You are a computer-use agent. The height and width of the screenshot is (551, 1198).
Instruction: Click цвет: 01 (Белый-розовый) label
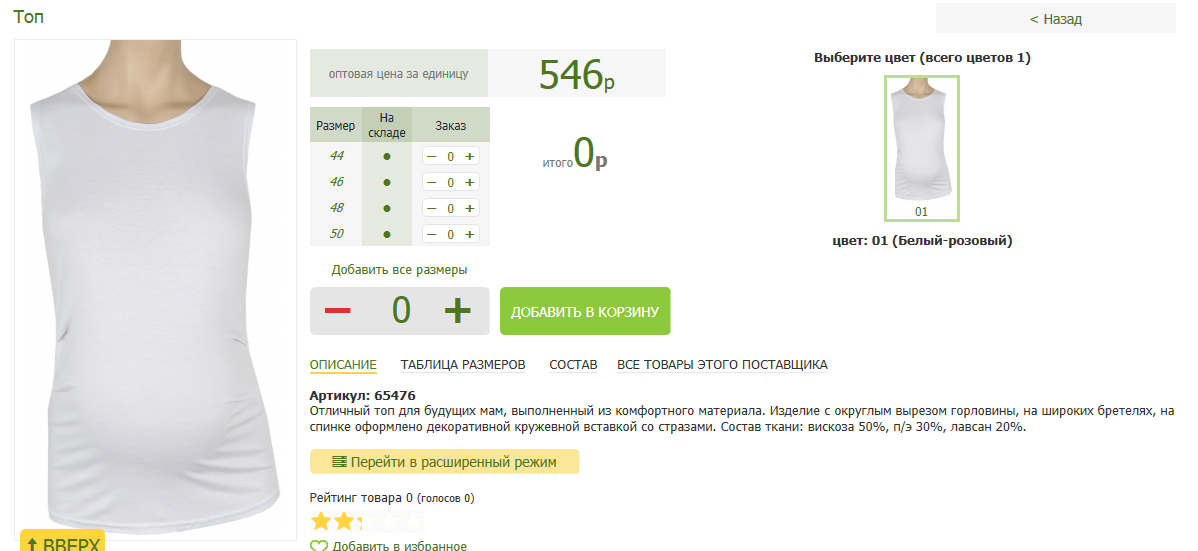click(922, 241)
